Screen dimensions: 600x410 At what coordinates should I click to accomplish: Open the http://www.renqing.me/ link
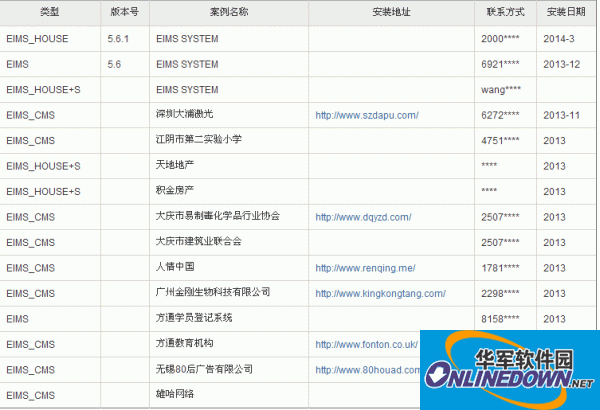pos(365,268)
